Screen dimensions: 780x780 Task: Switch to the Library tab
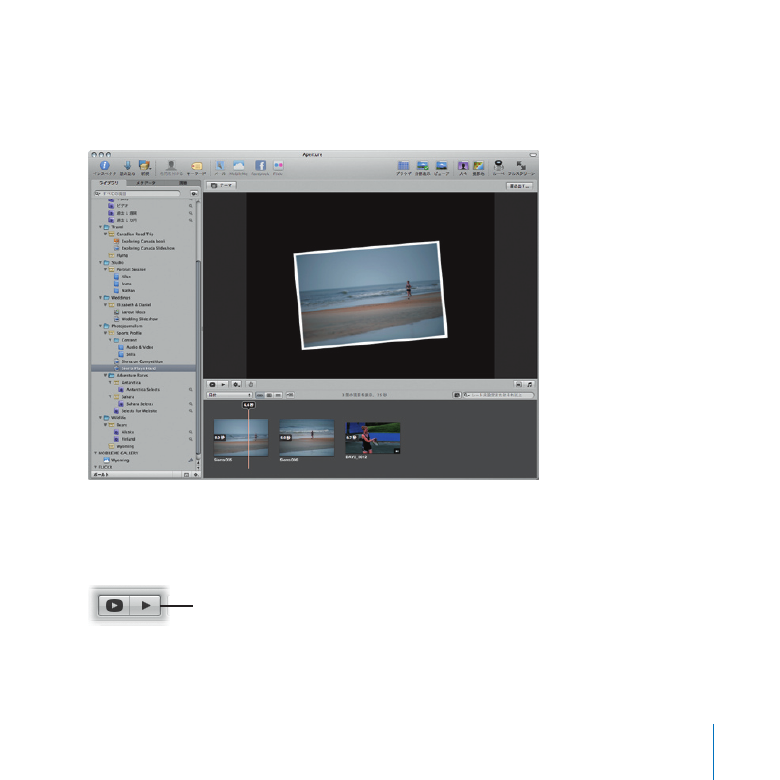point(109,183)
